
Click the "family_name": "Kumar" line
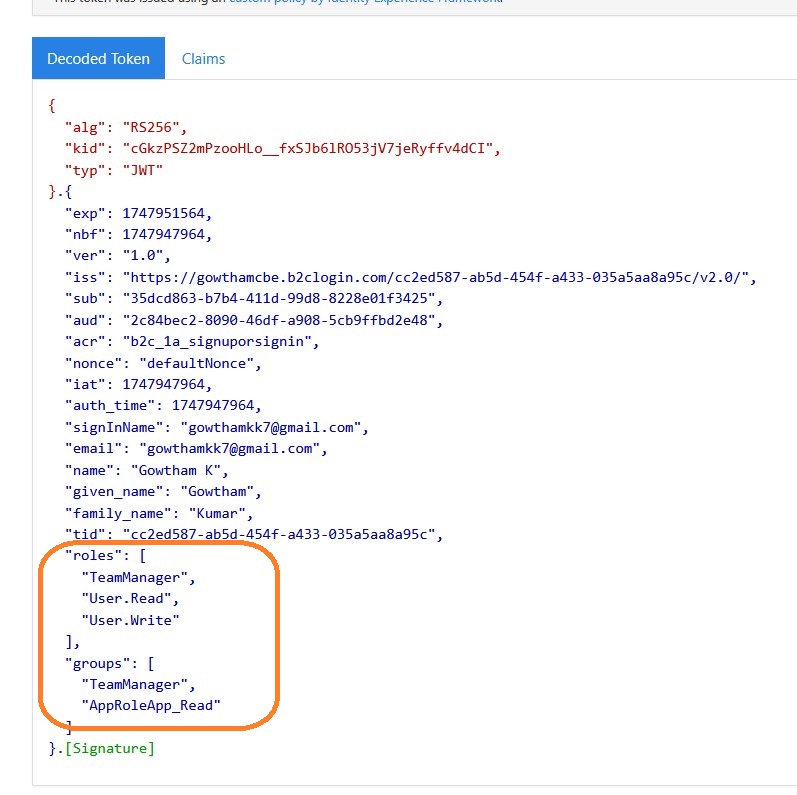click(x=159, y=513)
